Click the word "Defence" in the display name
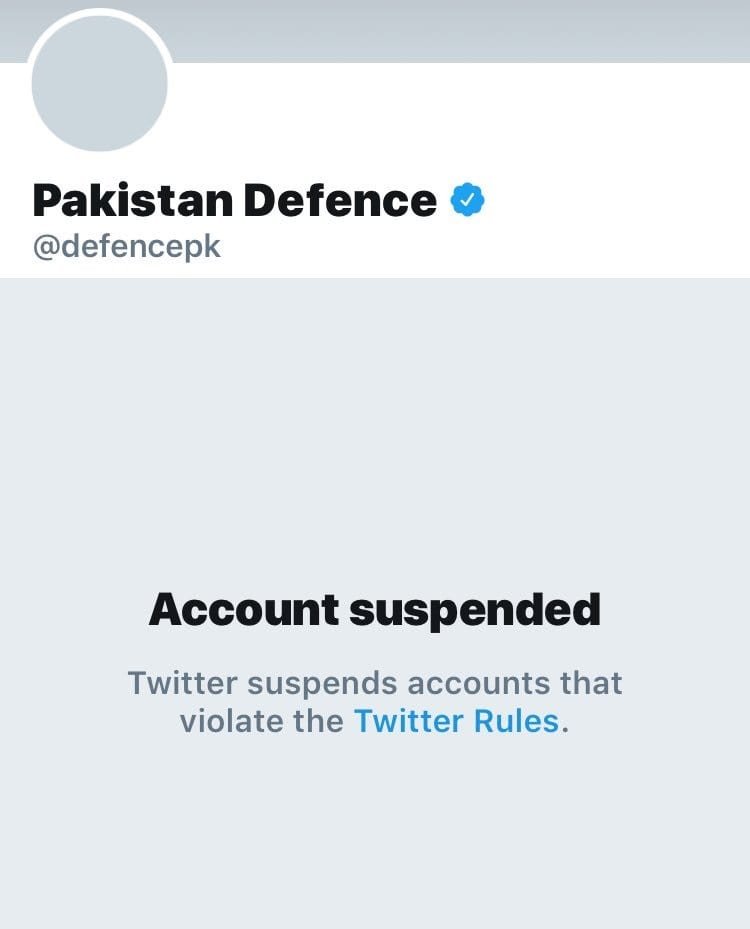 340,200
